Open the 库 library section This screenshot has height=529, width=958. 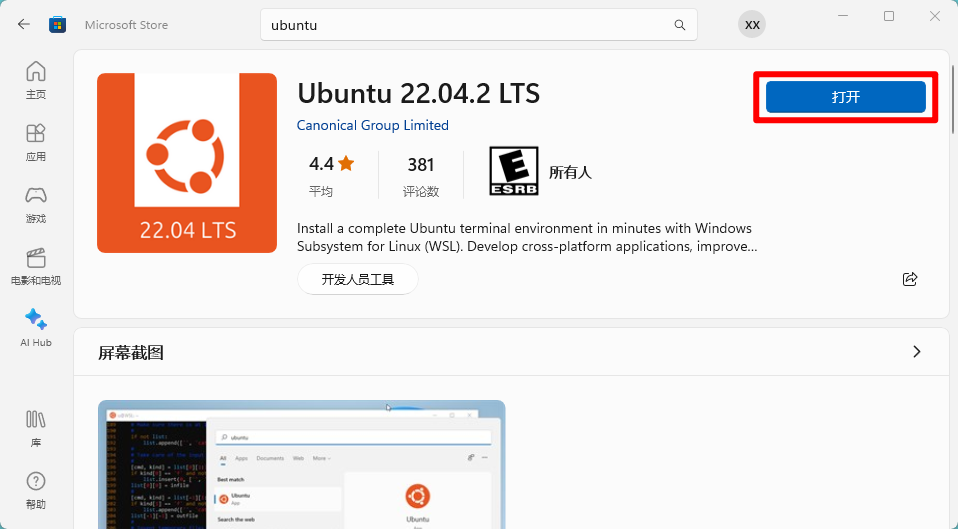(36, 429)
